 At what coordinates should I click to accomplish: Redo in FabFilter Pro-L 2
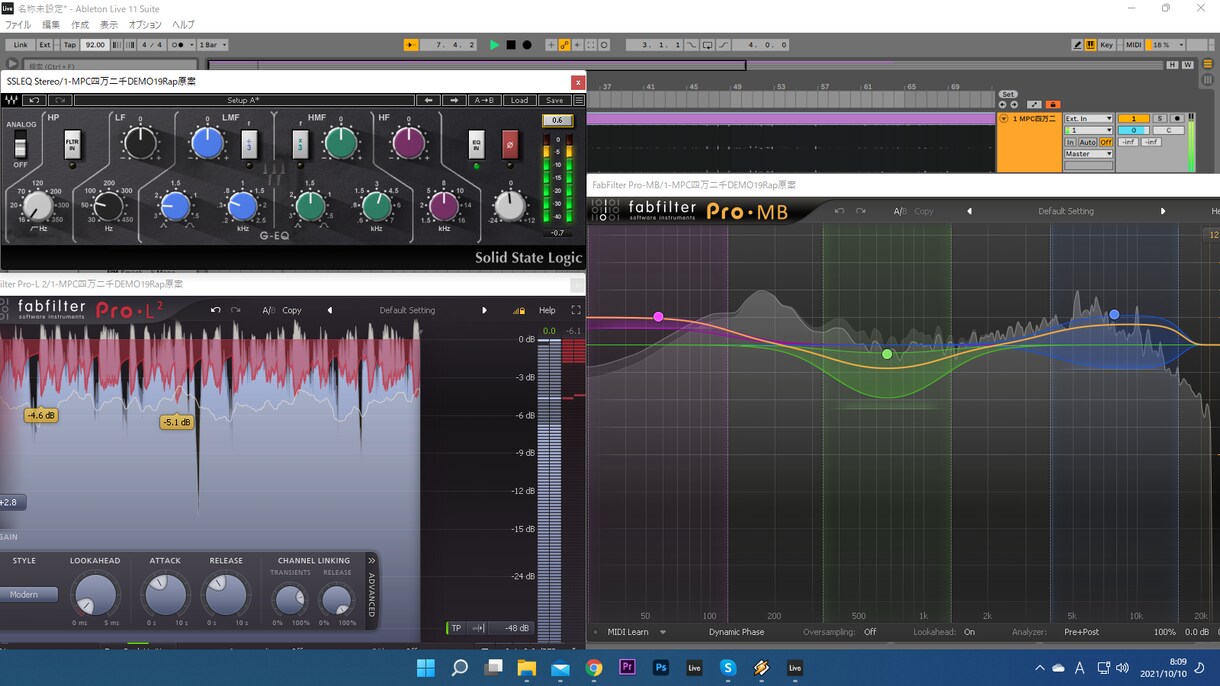[x=235, y=310]
